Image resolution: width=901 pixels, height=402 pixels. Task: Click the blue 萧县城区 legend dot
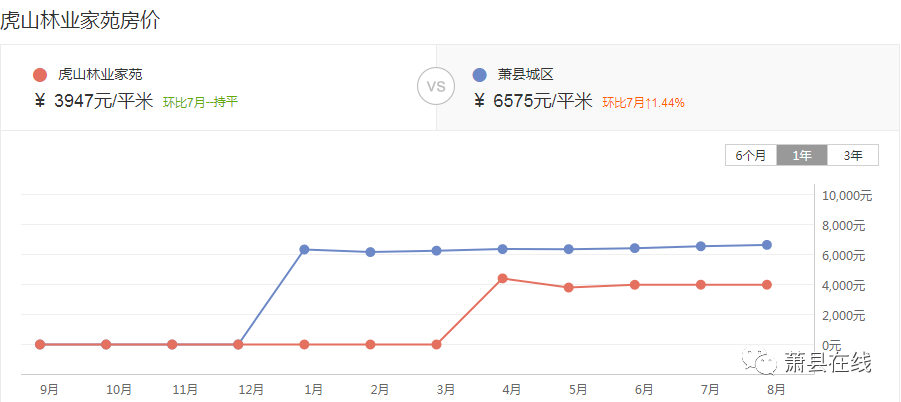click(479, 75)
